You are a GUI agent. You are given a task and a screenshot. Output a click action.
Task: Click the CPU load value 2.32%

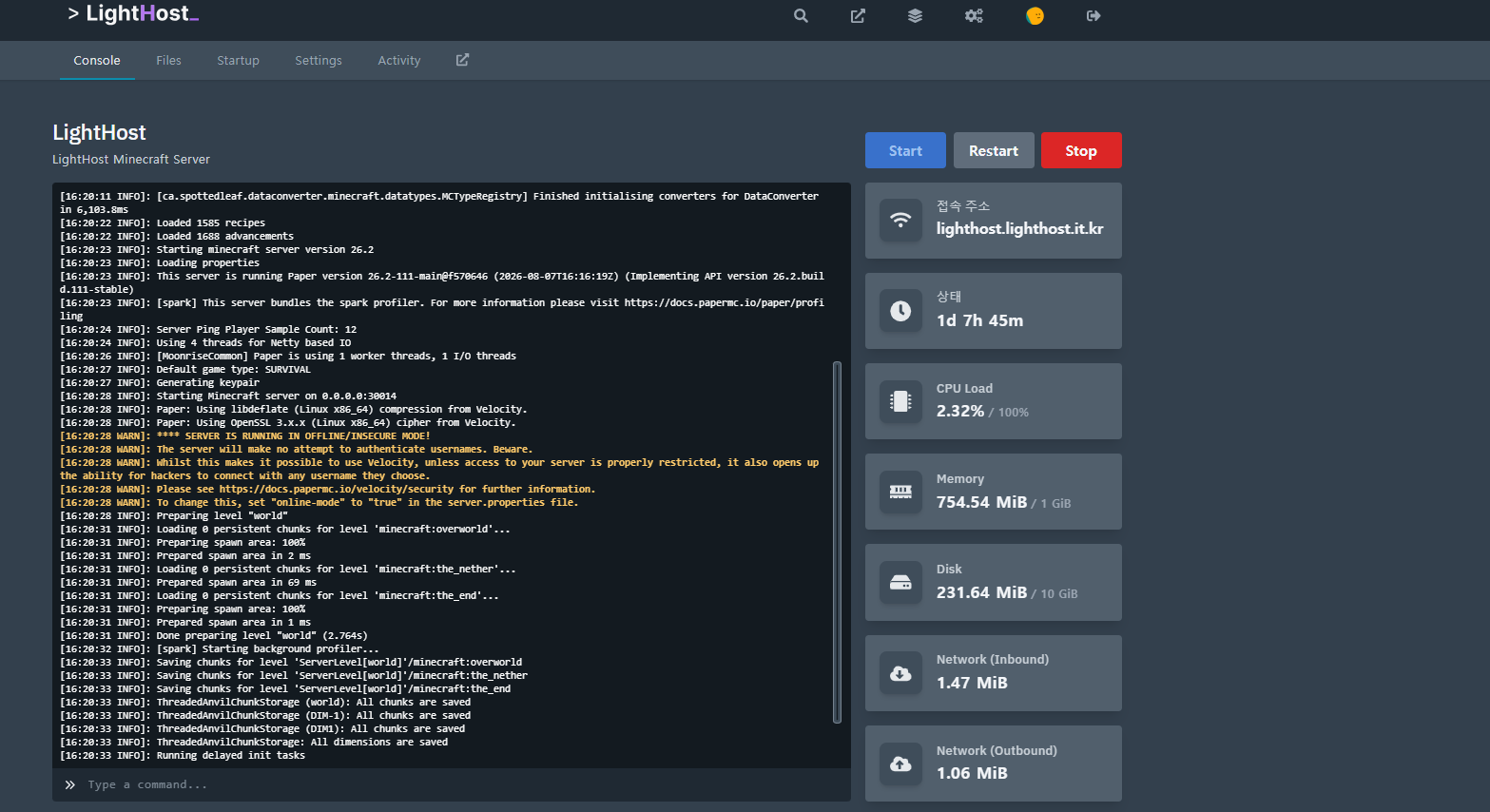coord(960,411)
